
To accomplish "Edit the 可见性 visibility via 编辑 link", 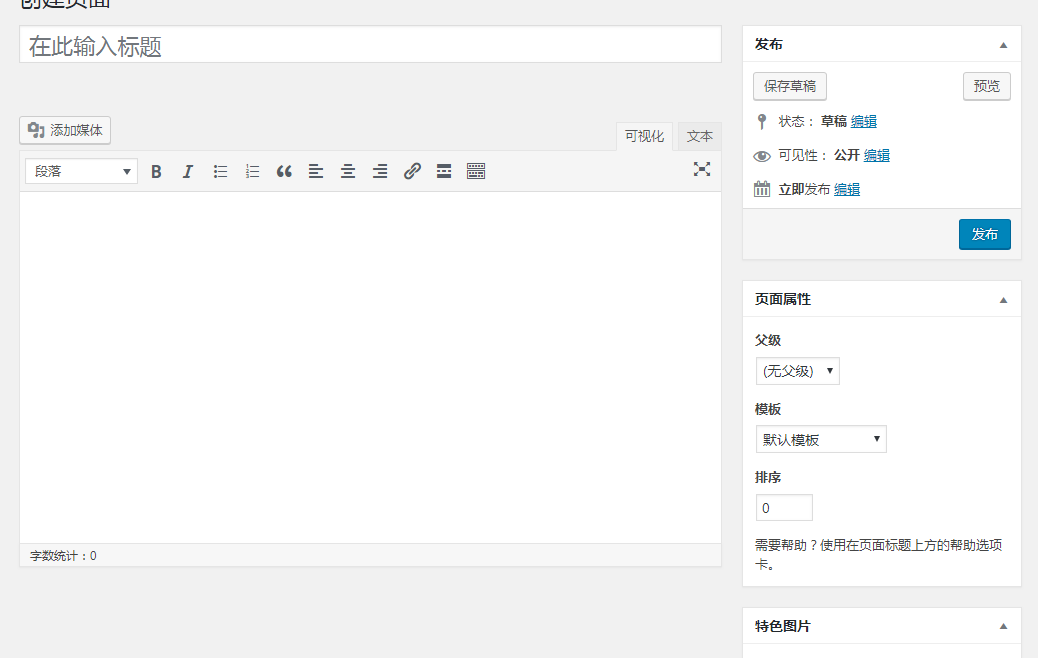I will [876, 155].
